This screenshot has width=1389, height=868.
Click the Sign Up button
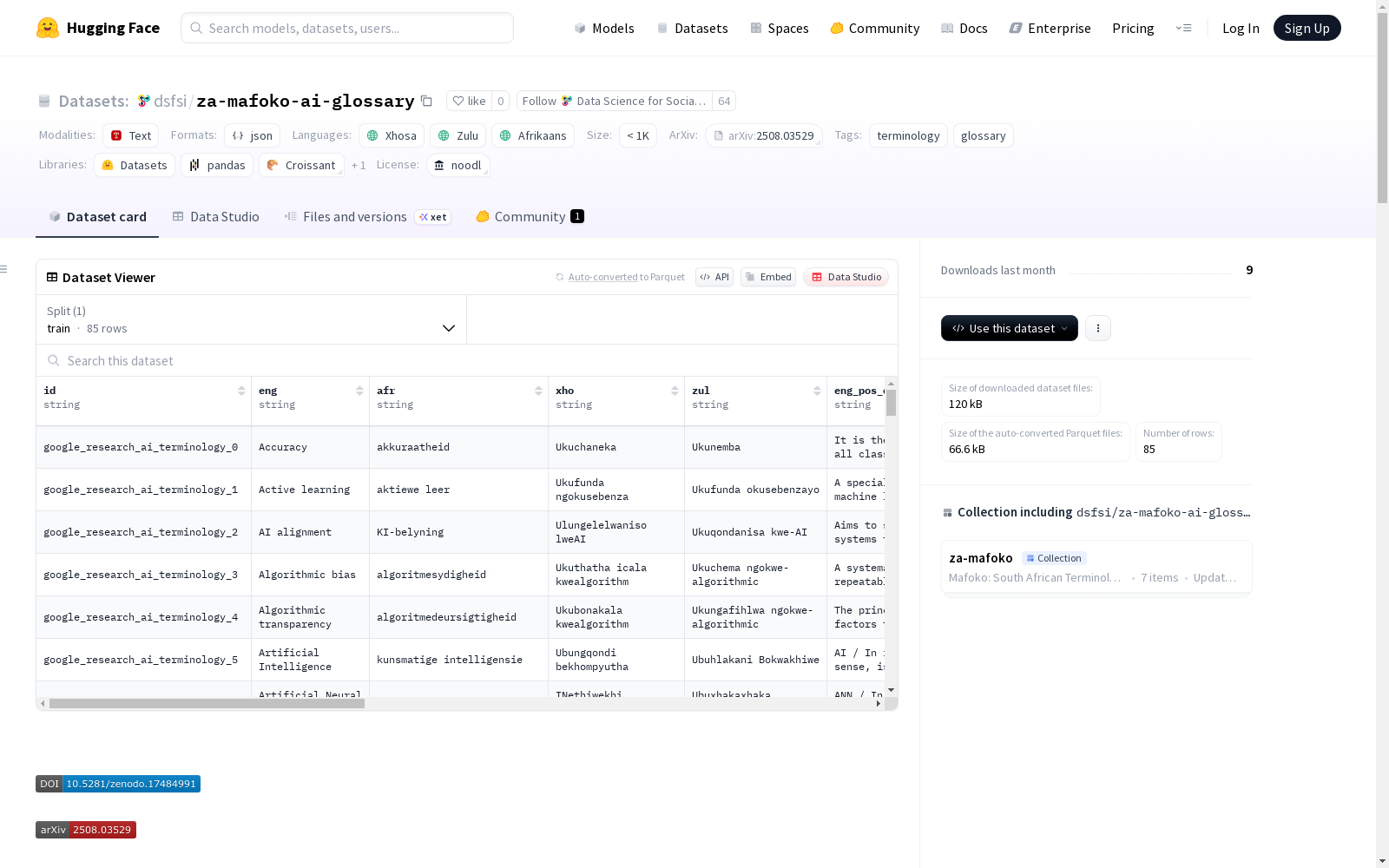coord(1307,28)
